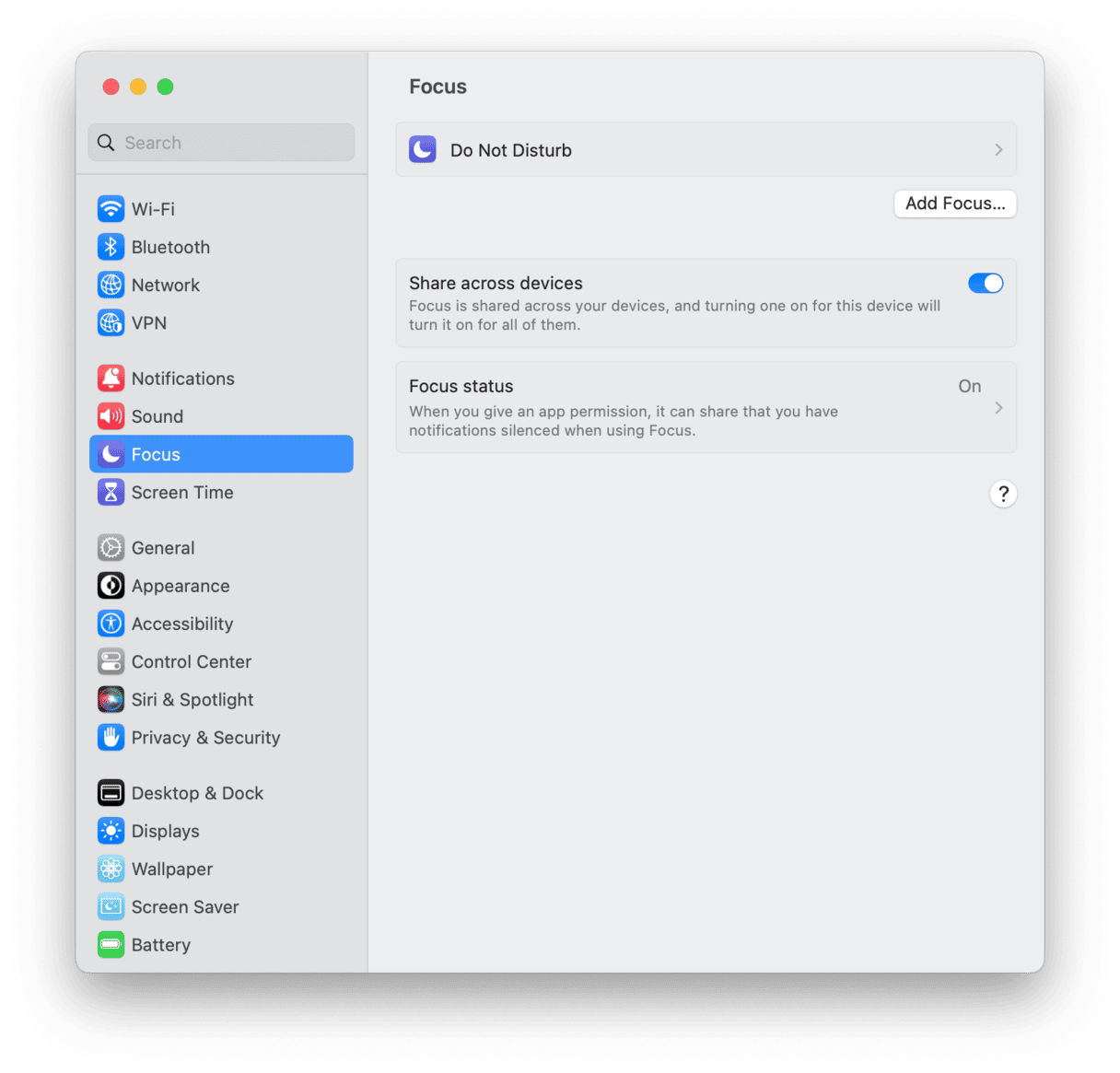Click the Displays sun icon
The width and height of the screenshot is (1120, 1073).
(111, 831)
